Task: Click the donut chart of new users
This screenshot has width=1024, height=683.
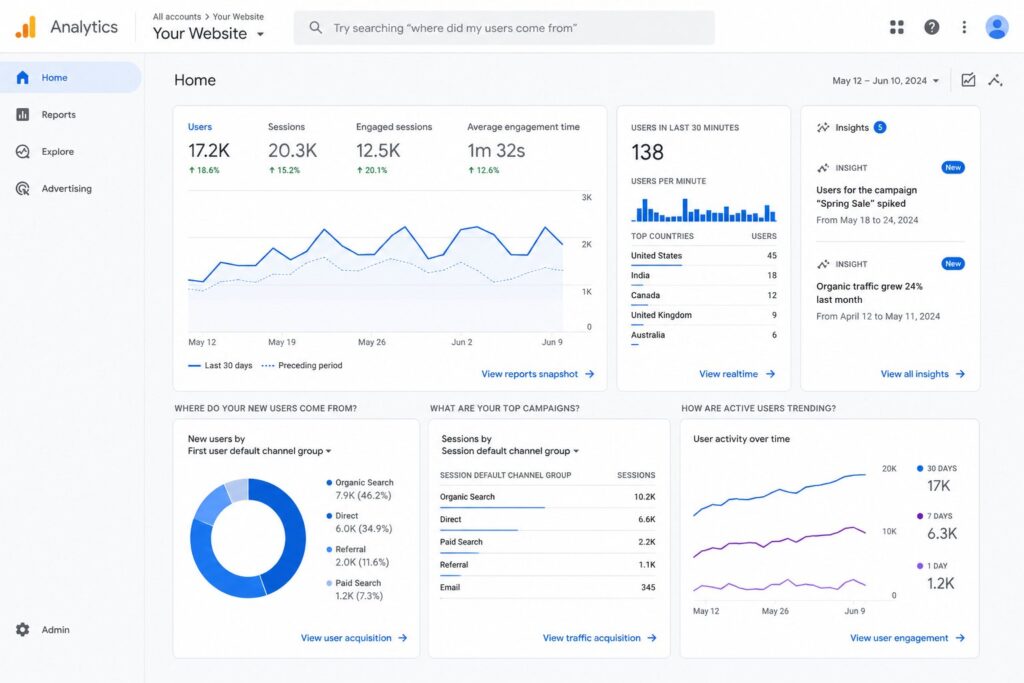Action: 248,537
